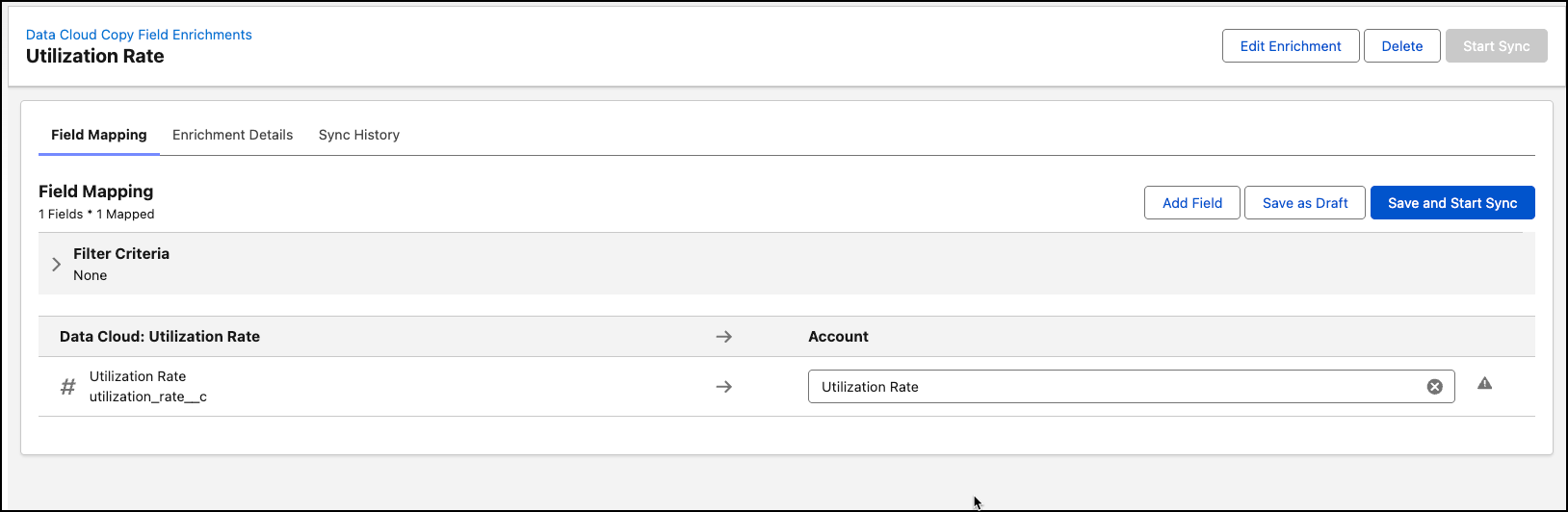Click the warning triangle icon

point(1484,384)
